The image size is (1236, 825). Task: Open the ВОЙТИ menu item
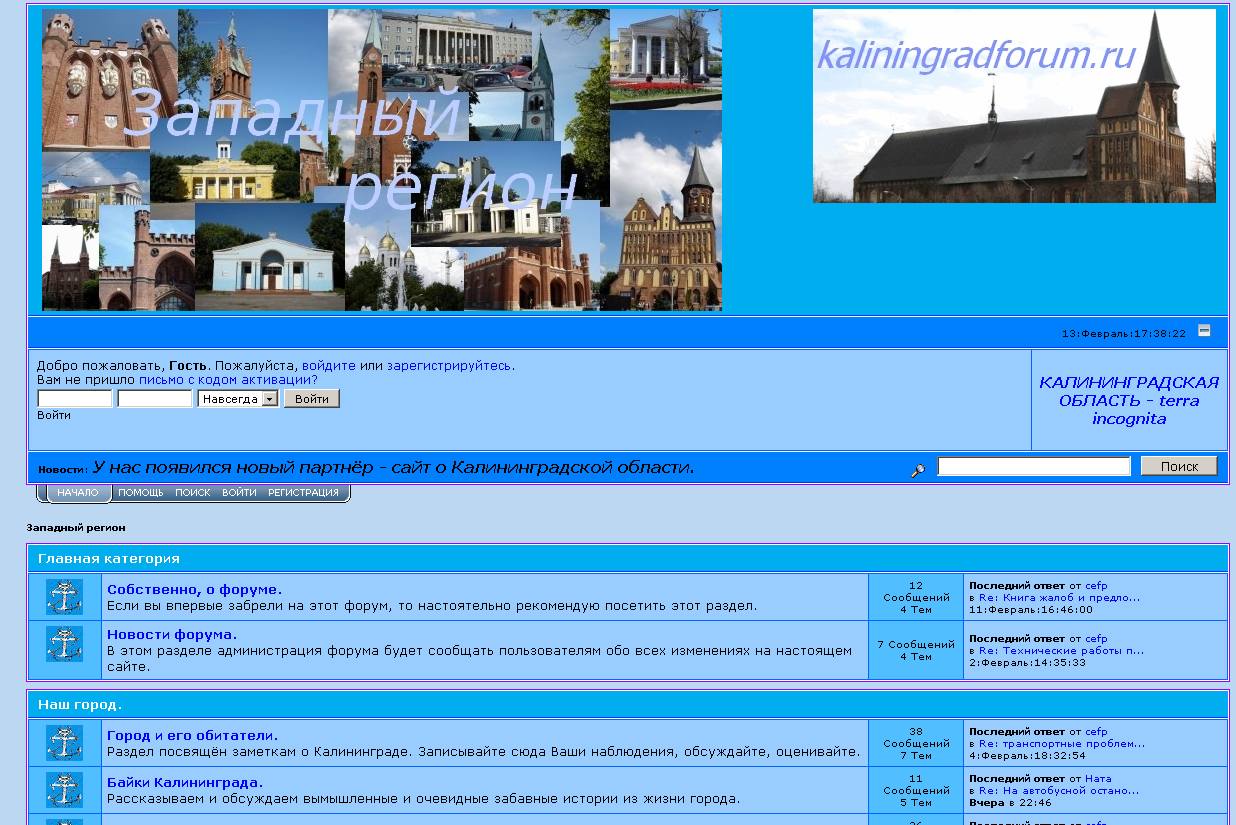click(239, 492)
